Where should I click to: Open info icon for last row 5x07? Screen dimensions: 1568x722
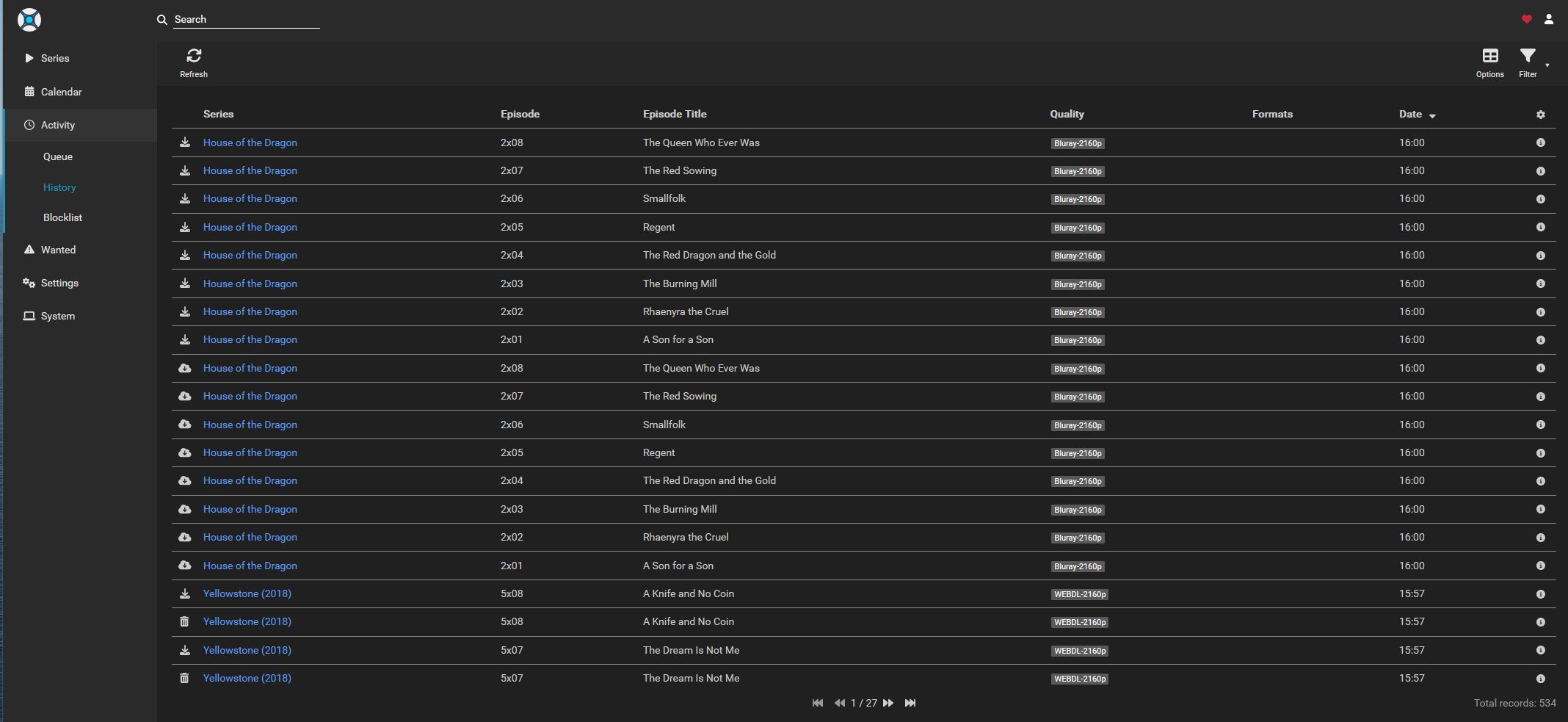[x=1541, y=679]
